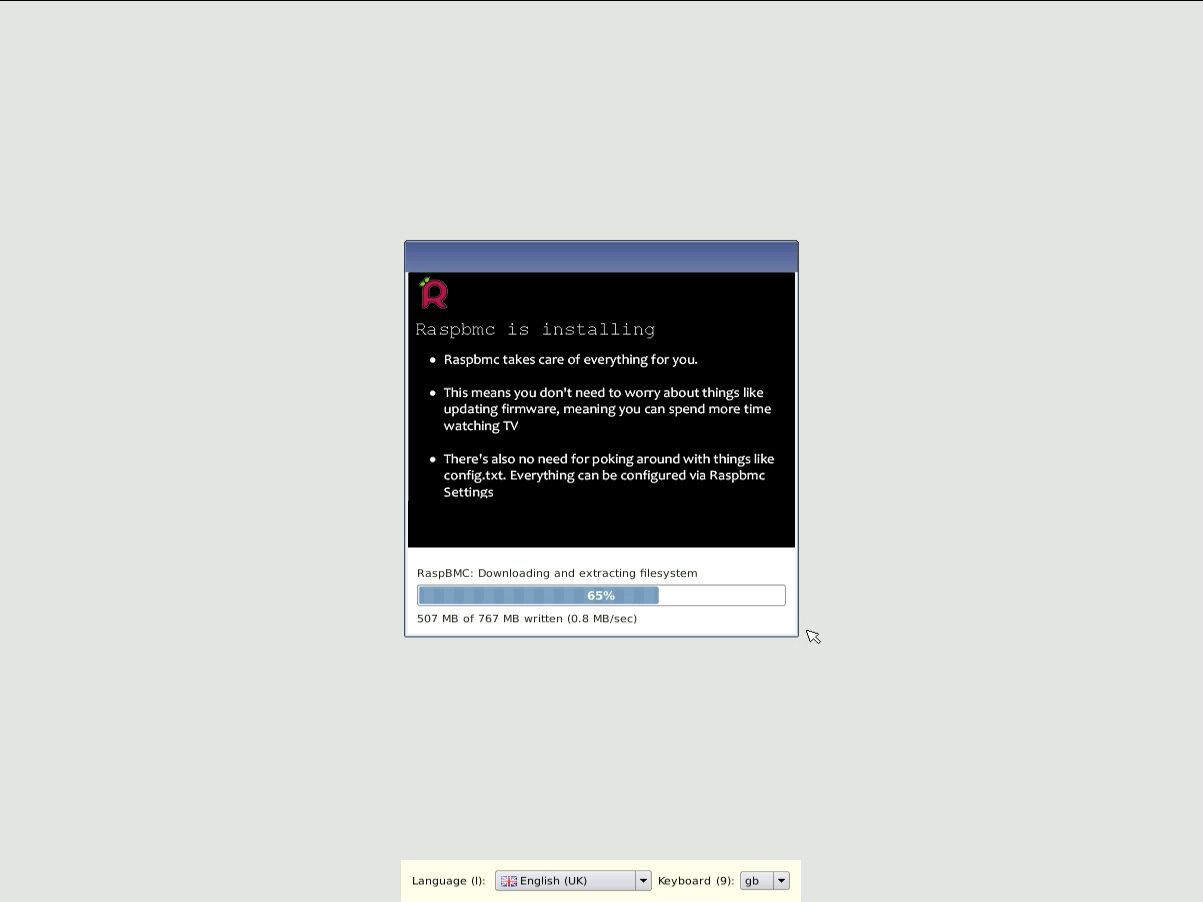Open the Language dropdown showing English (UK)

click(573, 881)
